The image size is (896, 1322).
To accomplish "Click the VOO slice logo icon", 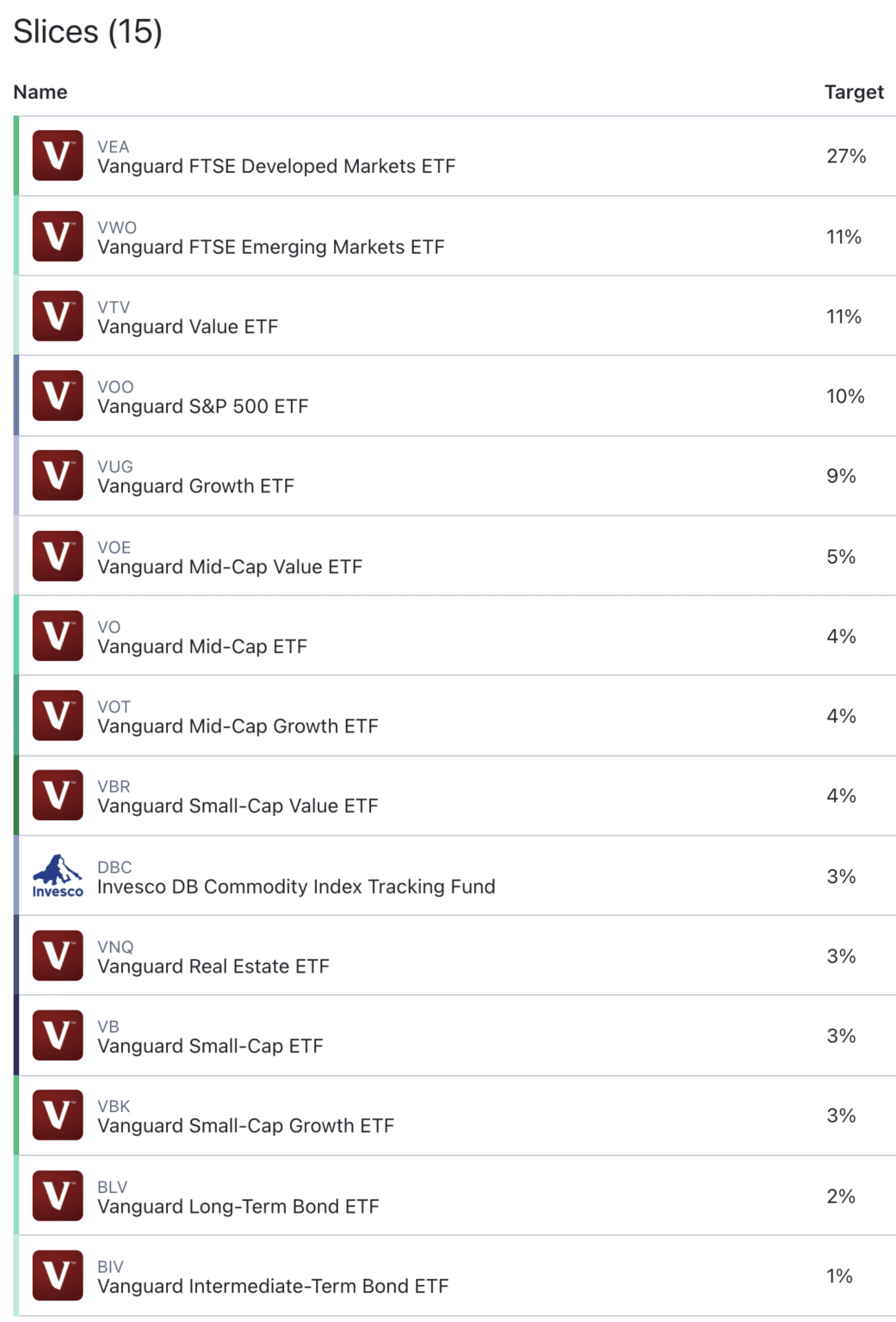I will 57,395.
